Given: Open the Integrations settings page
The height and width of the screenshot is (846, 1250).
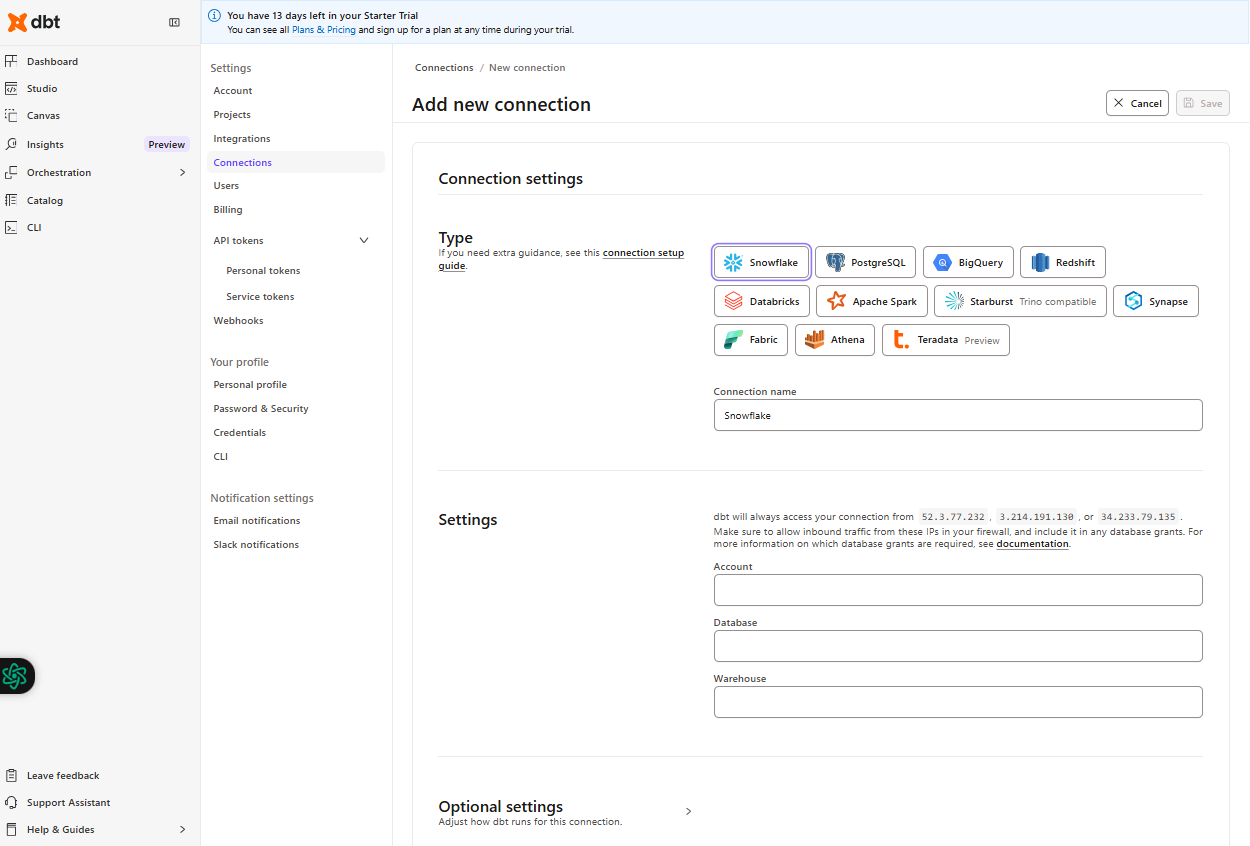Looking at the screenshot, I should 242,138.
